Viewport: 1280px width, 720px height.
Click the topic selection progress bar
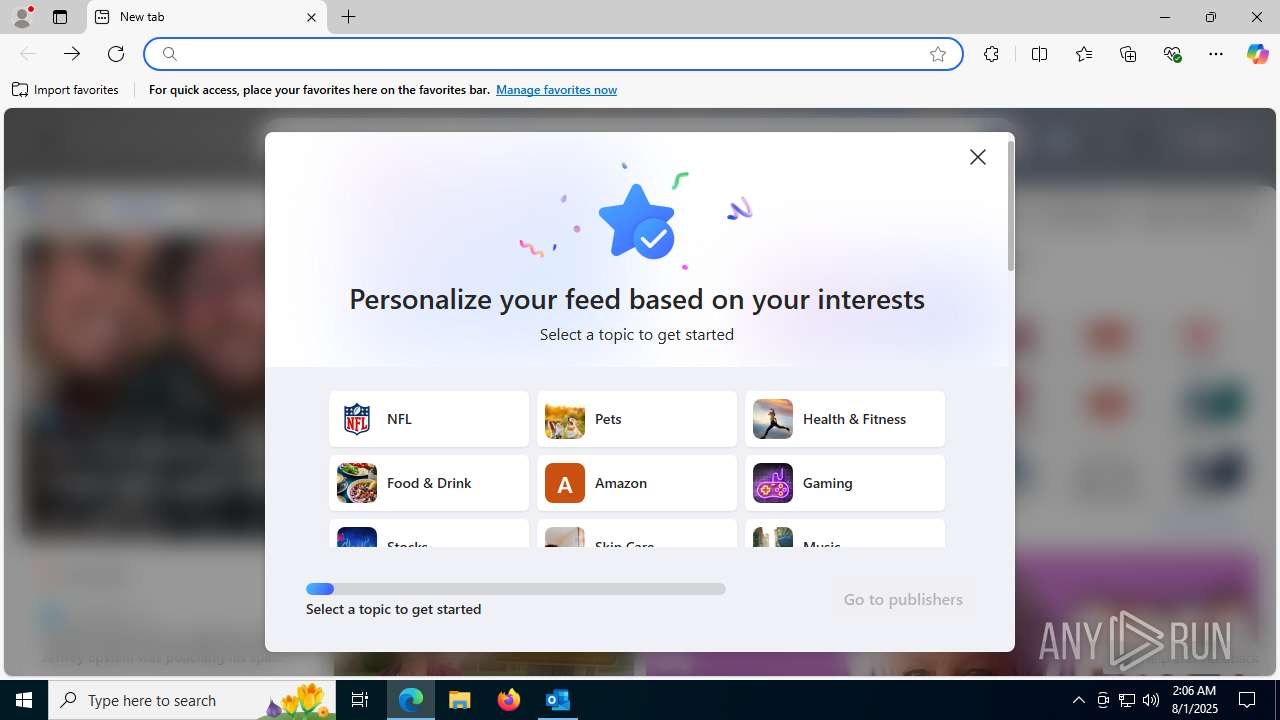(516, 589)
